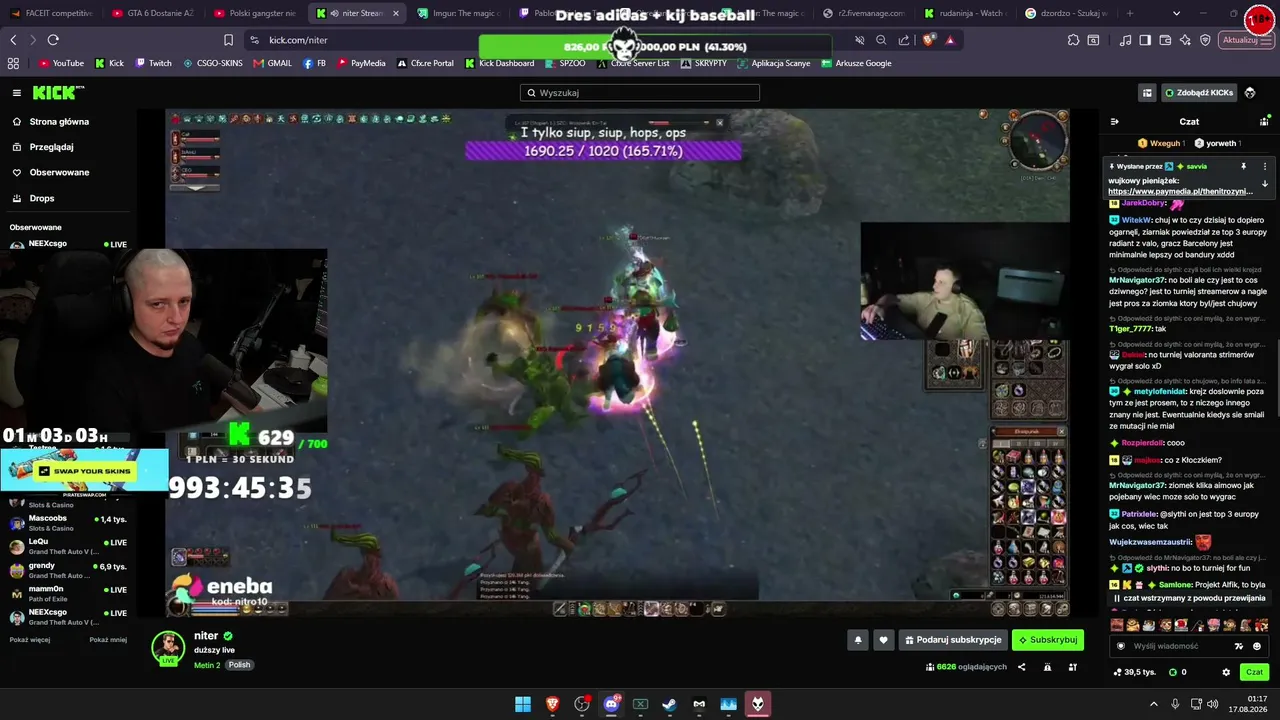Select the Polish language tag
The image size is (1280, 720).
click(239, 665)
